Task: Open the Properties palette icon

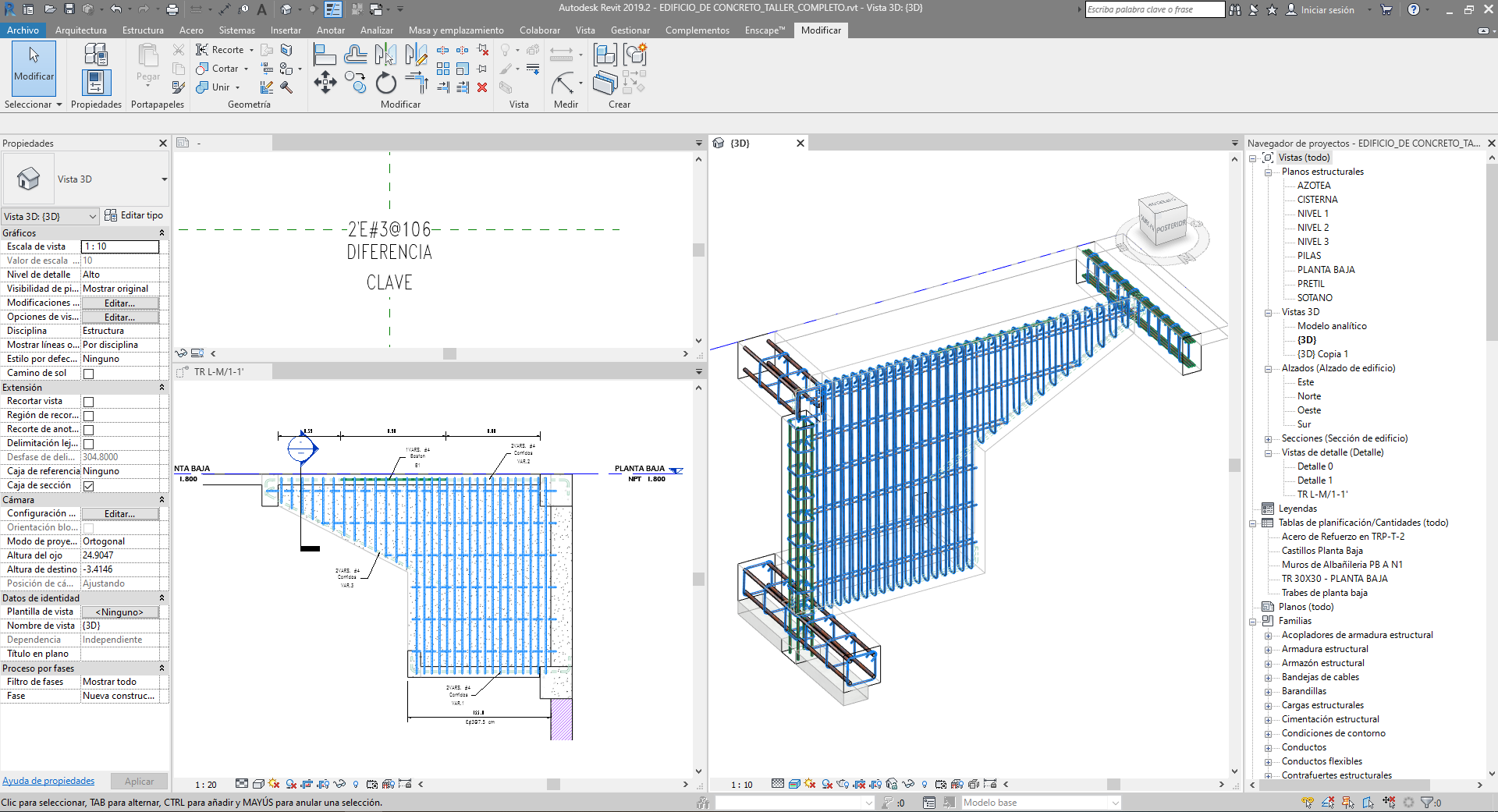Action: tap(96, 82)
